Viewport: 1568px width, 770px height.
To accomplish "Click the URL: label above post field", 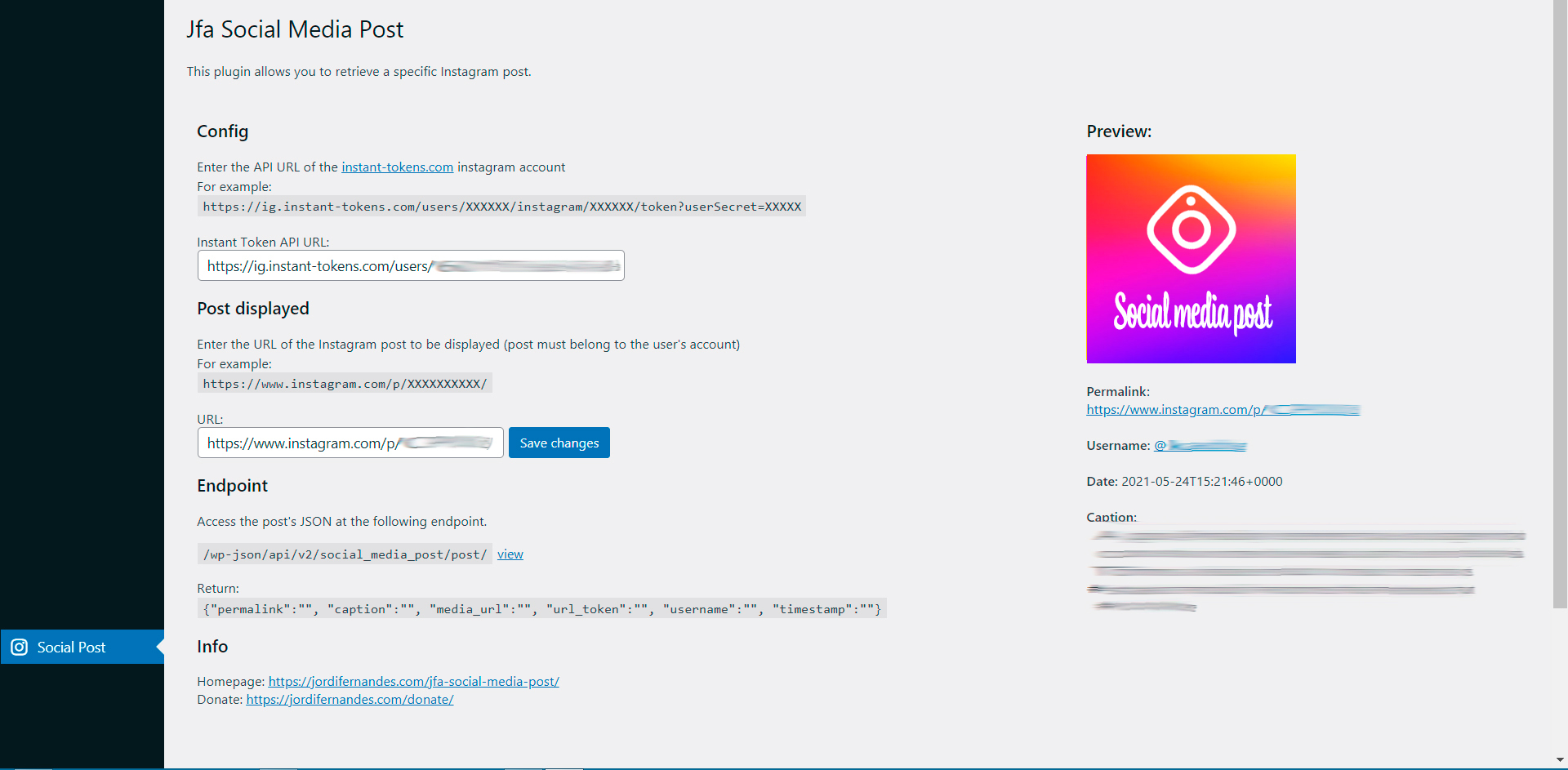I will [210, 419].
